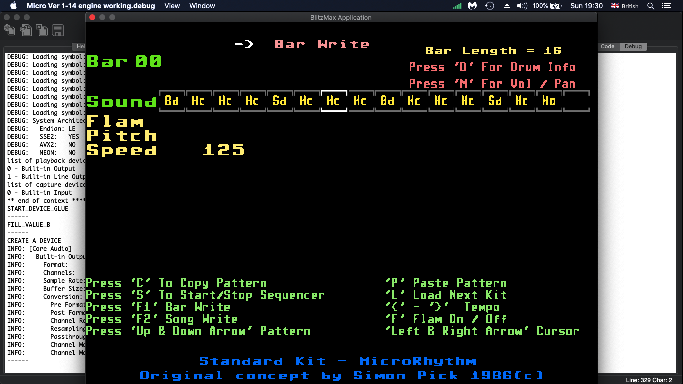The width and height of the screenshot is (683, 384).
Task: Click "Press 'D' For Drum Info" text
Action: click(492, 67)
